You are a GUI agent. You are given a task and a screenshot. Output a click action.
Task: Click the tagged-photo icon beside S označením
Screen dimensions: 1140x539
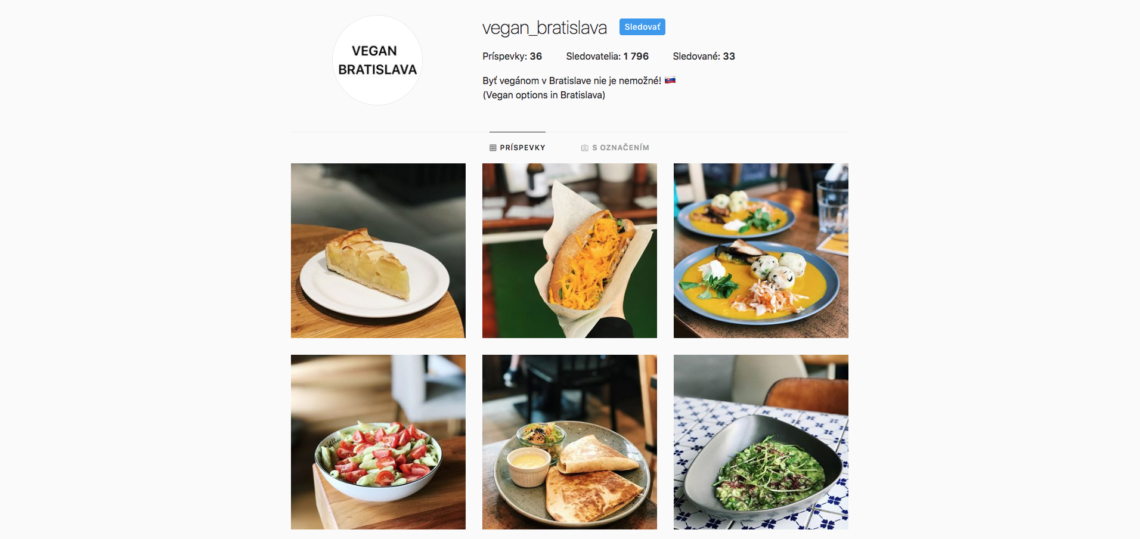click(584, 148)
